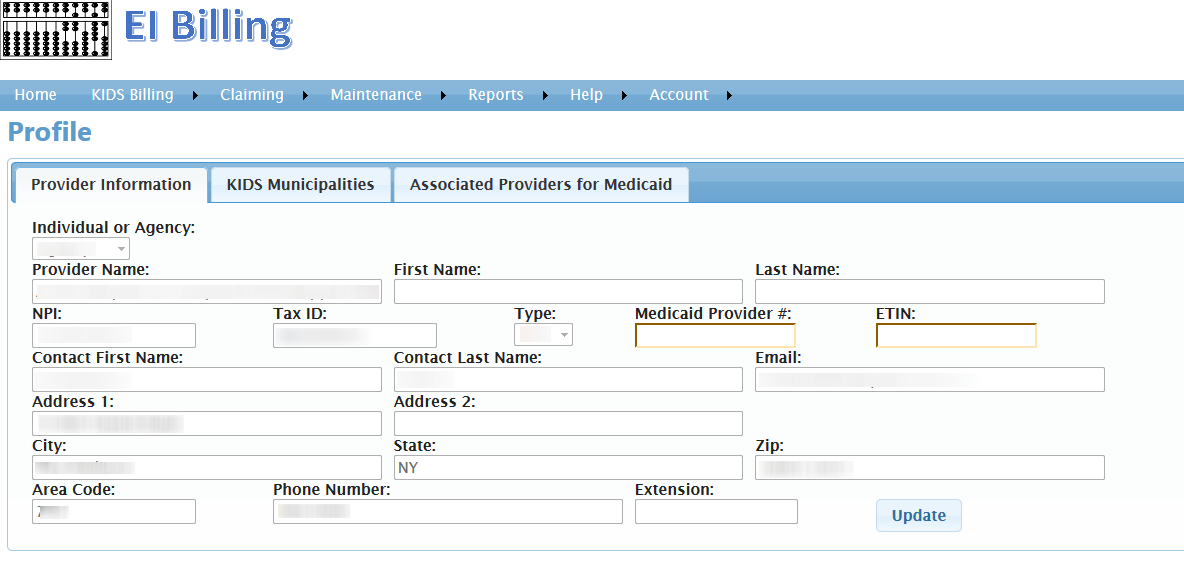The width and height of the screenshot is (1184, 583).
Task: Click the State field showing NY
Action: (568, 468)
